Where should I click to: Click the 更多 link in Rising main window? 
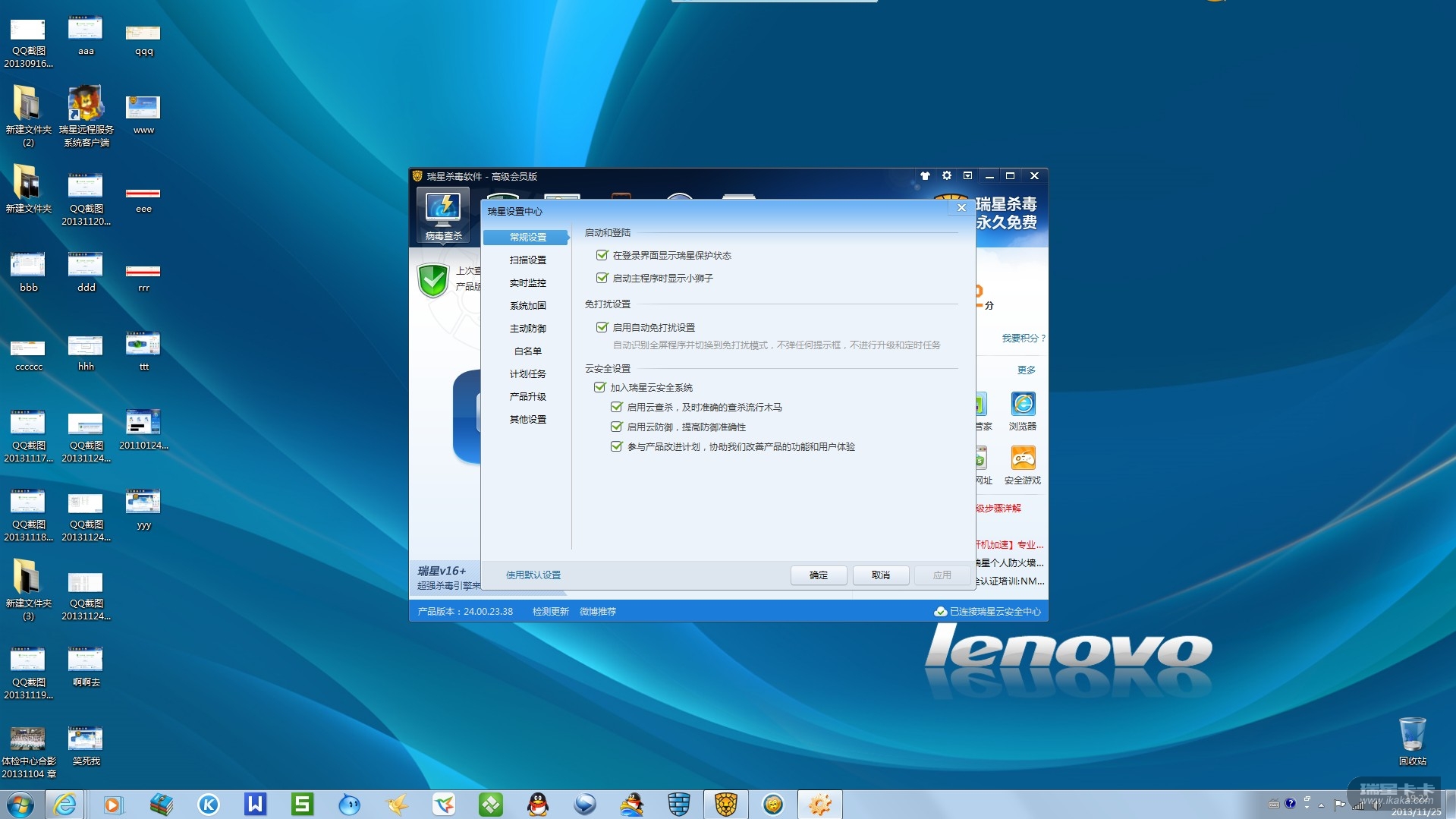(x=1027, y=370)
